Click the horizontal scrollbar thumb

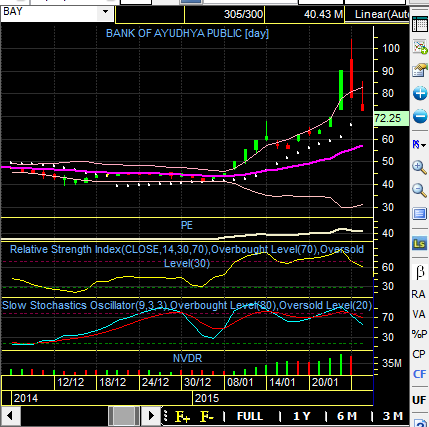pyautogui.click(x=124, y=416)
